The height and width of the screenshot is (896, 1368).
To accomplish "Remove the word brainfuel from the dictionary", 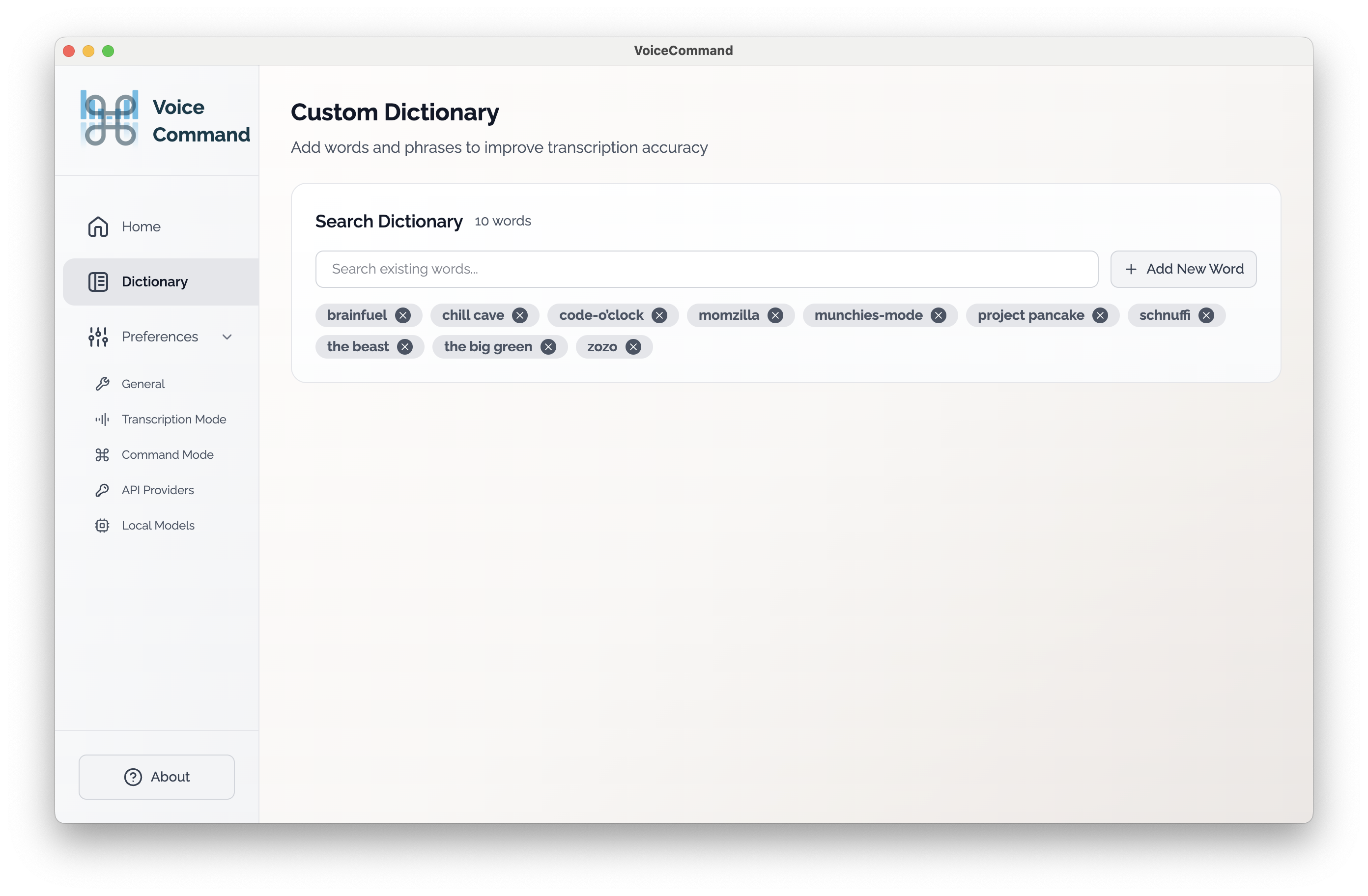I will (x=403, y=315).
